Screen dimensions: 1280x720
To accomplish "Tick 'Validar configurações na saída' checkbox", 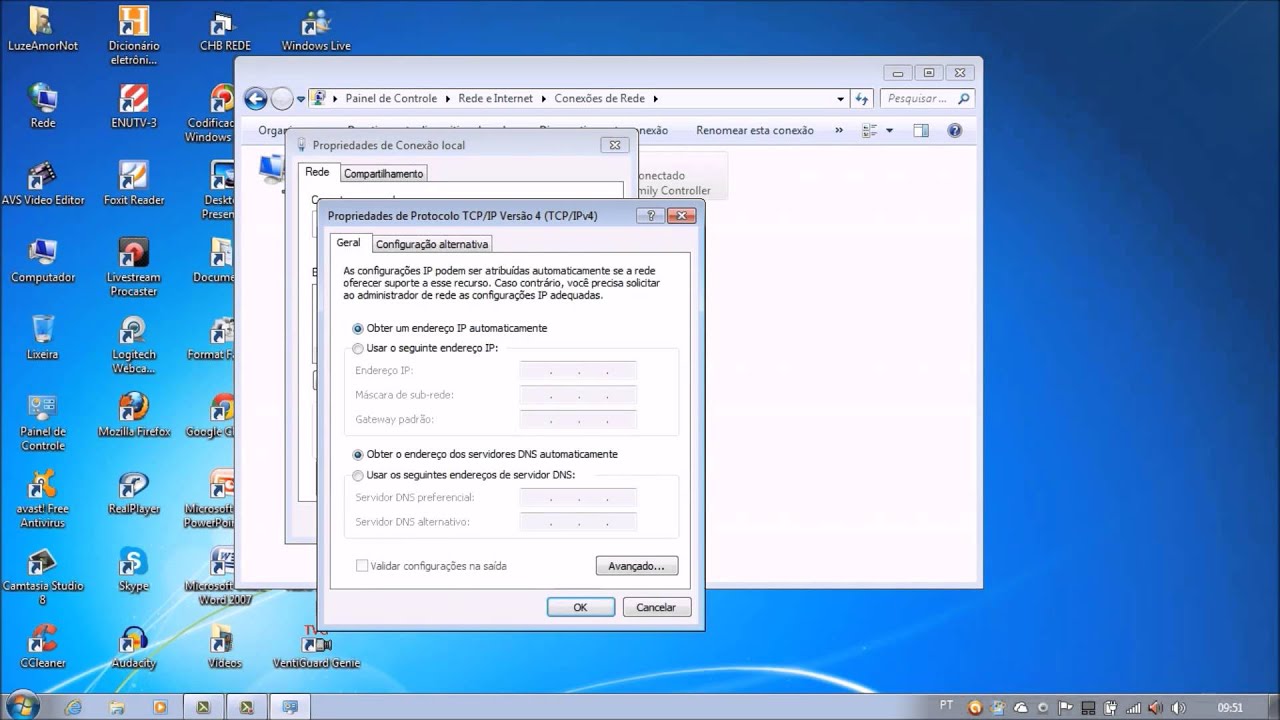I will (x=362, y=566).
